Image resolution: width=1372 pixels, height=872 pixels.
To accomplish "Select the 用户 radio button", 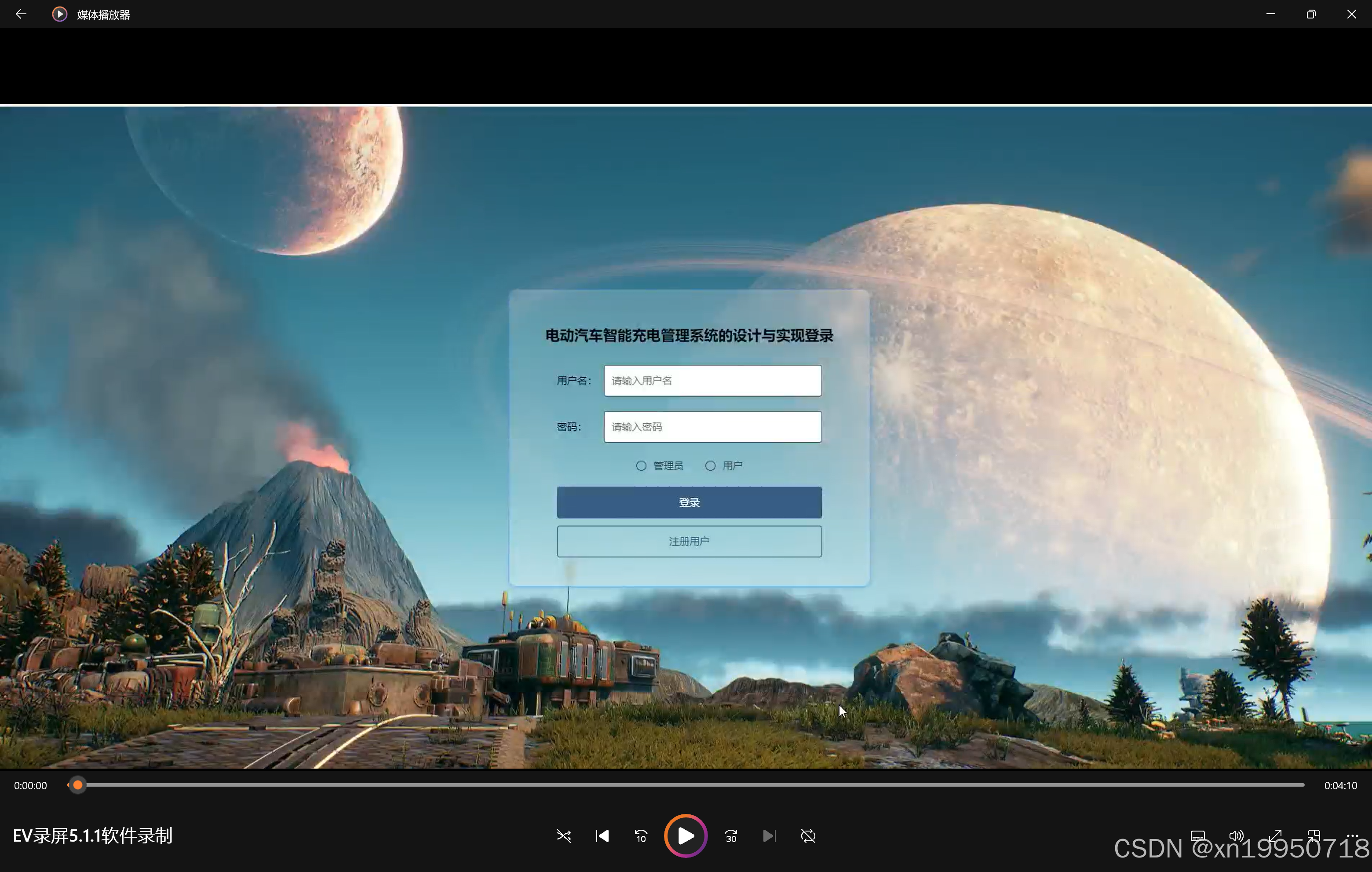I will click(x=710, y=466).
